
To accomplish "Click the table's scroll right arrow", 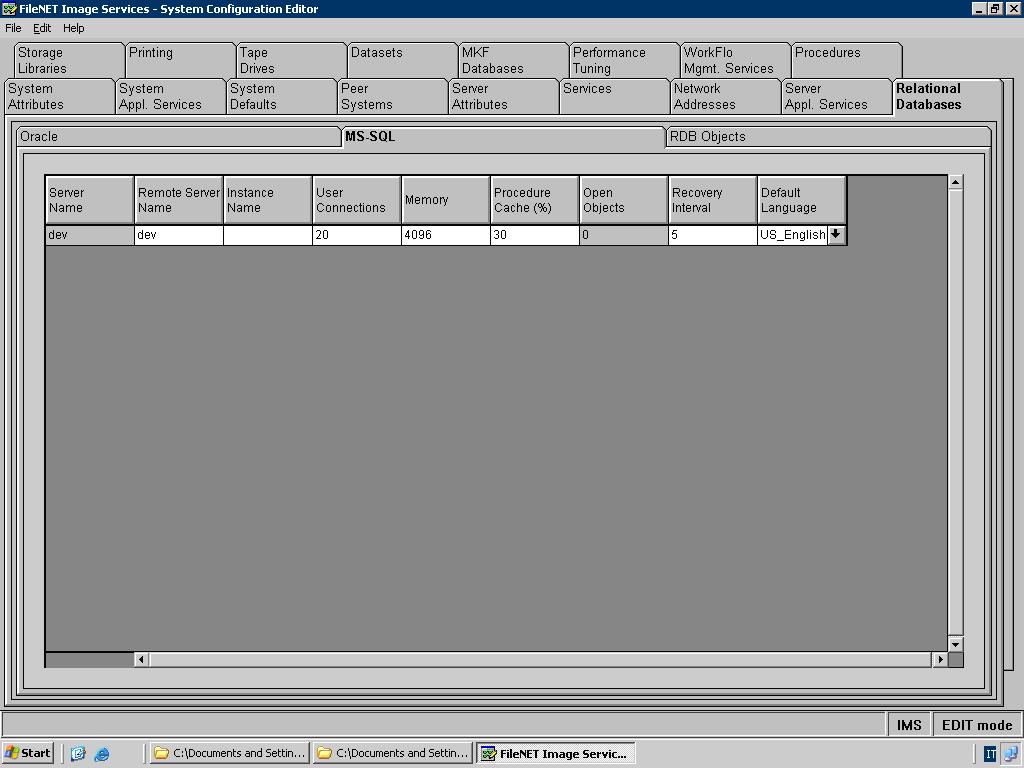I will 940,659.
